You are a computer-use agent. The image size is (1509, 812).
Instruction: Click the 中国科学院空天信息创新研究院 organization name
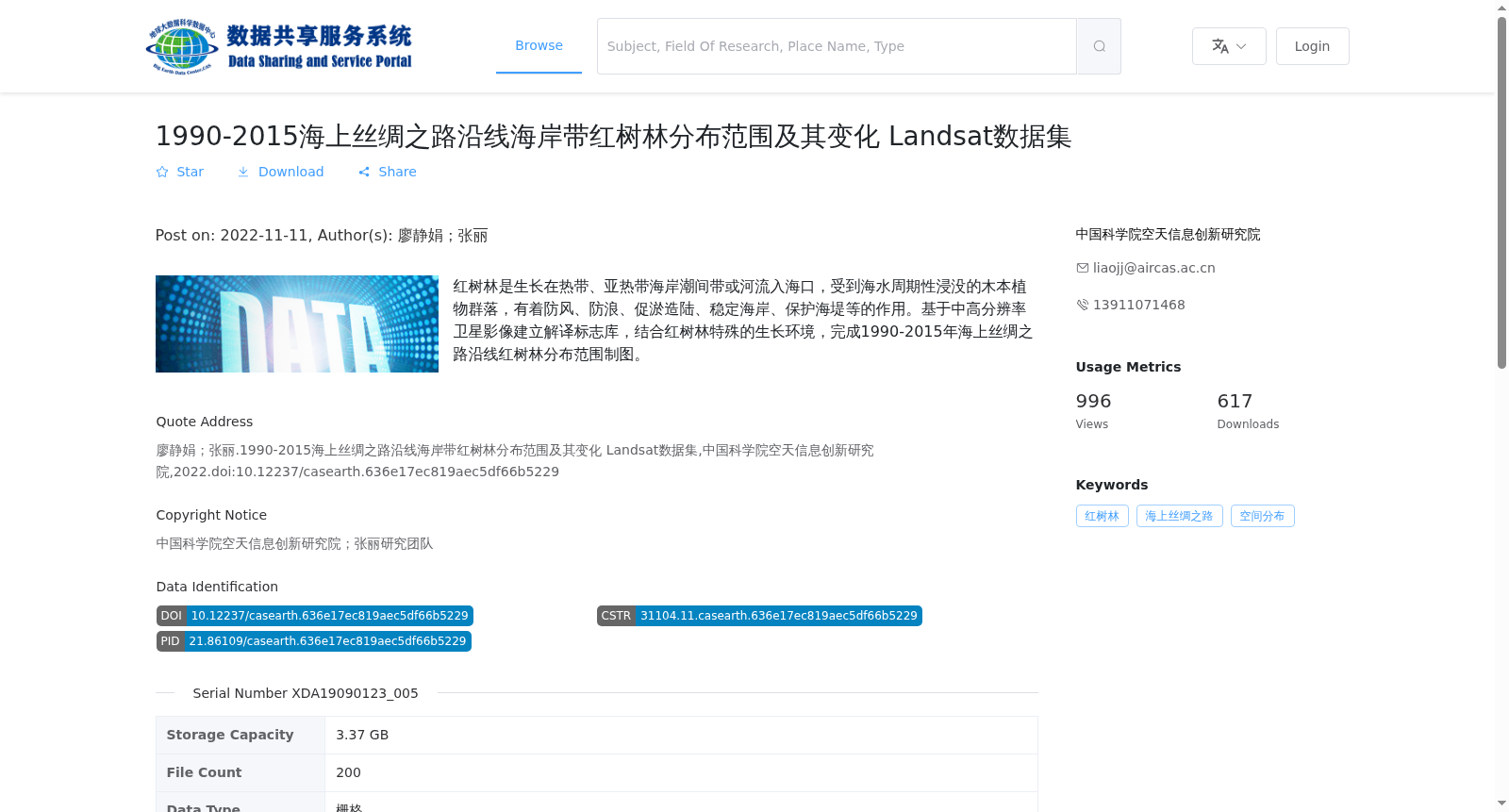click(x=1168, y=234)
